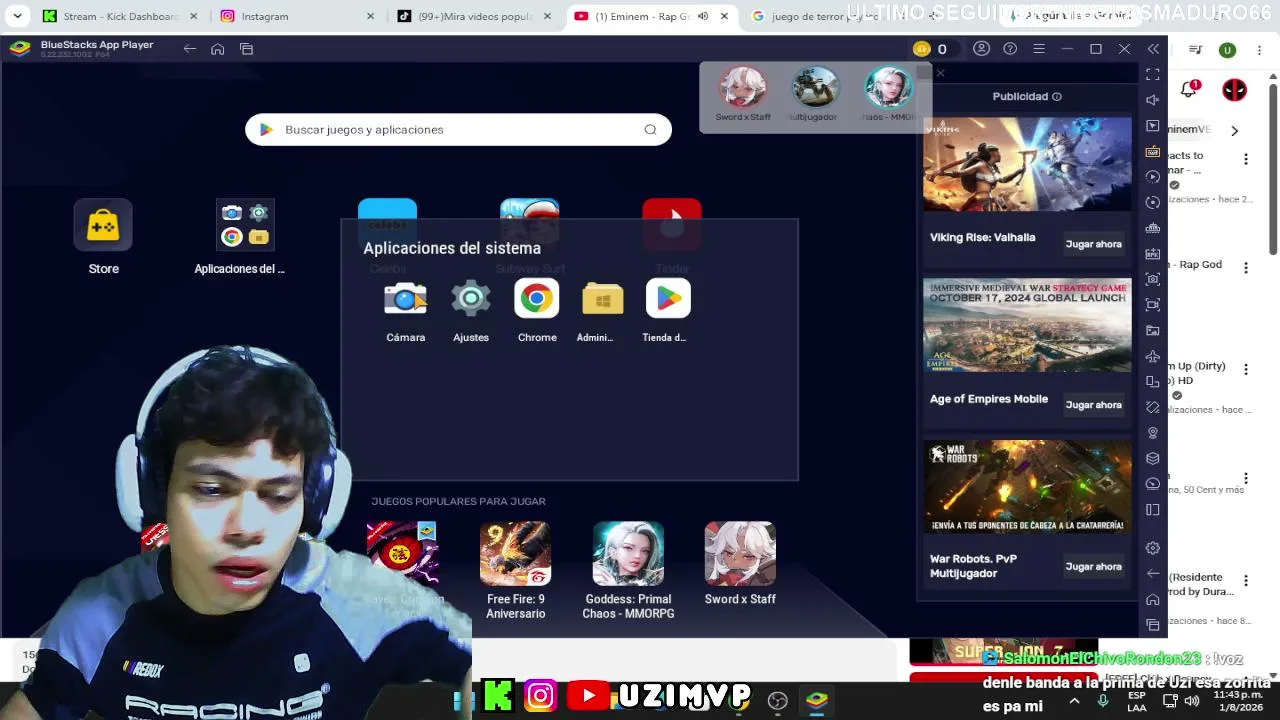Open the Viking Rise: Valhalla ad banner
Image resolution: width=1280 pixels, height=720 pixels.
click(x=1027, y=164)
